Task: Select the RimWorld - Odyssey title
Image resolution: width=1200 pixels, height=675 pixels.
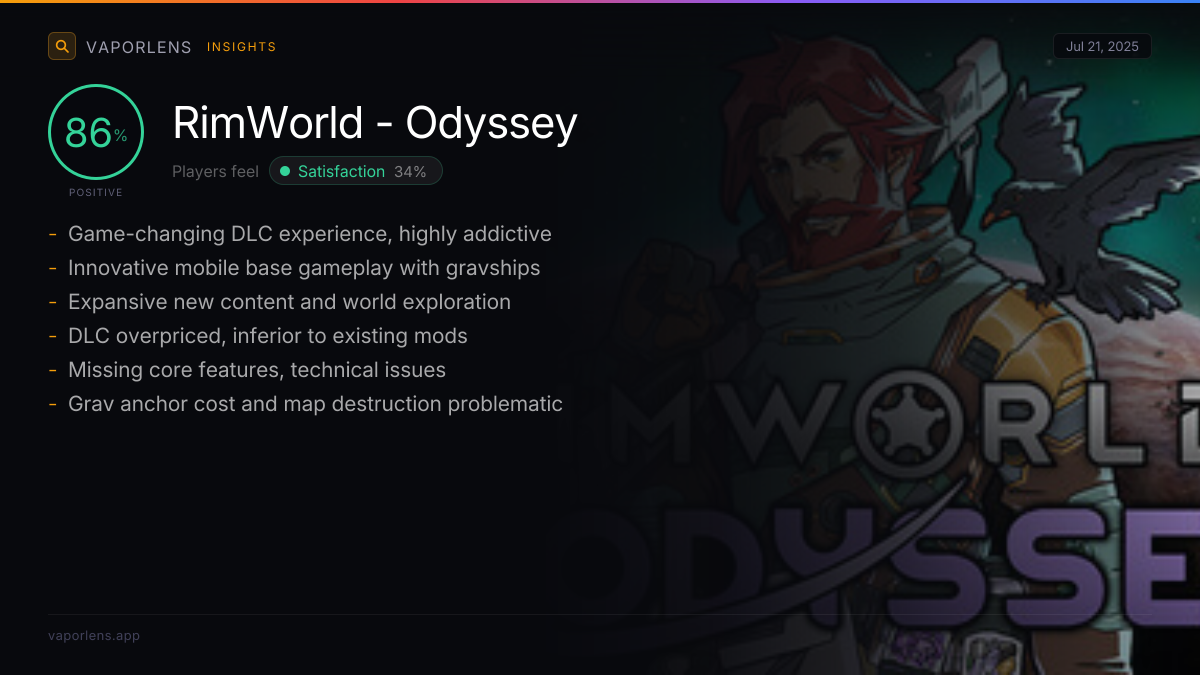Action: [x=375, y=123]
